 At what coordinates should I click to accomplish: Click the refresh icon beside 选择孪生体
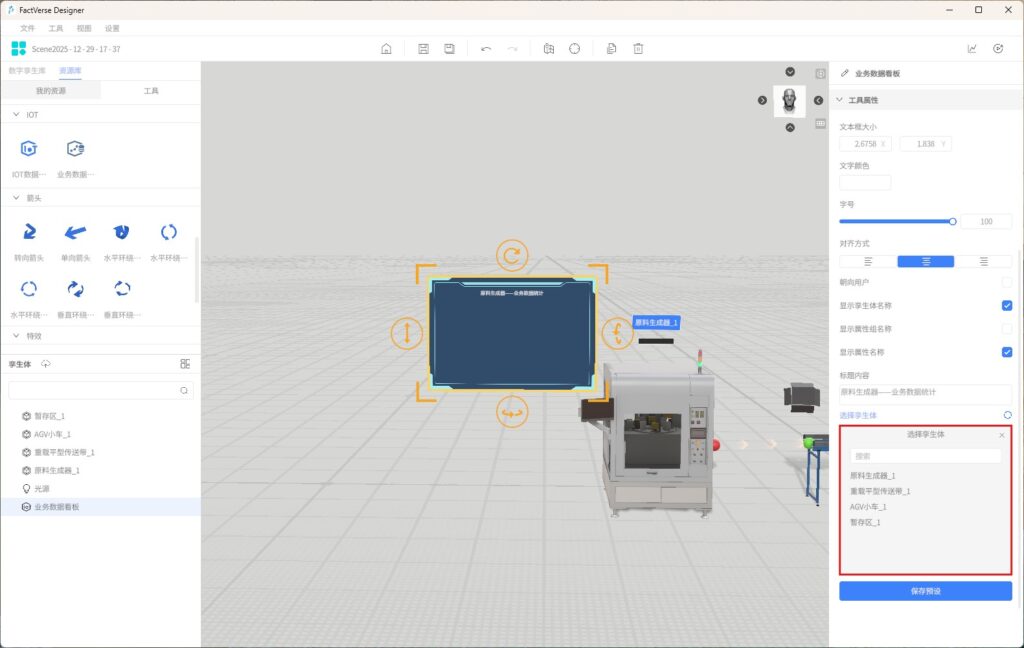click(1007, 415)
